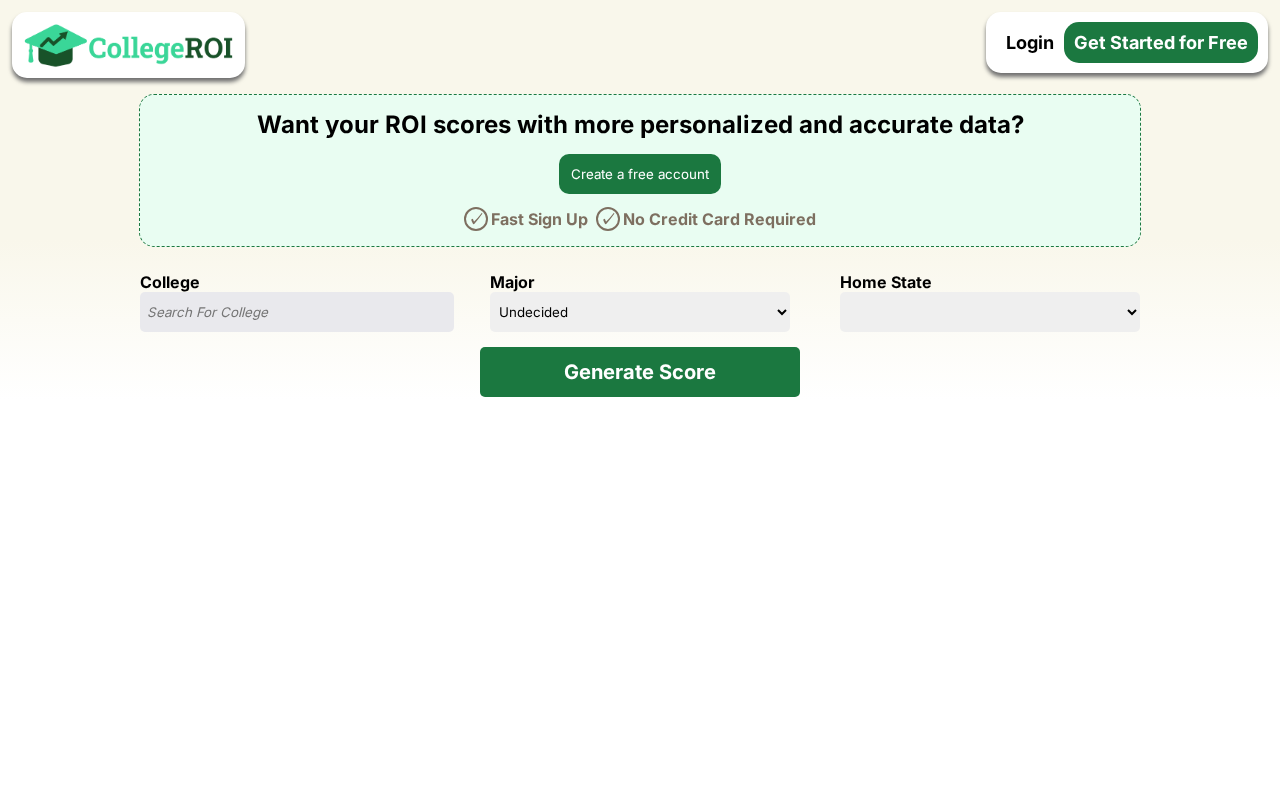The width and height of the screenshot is (1280, 800).
Task: Click the personalized ROI scores headline
Action: tap(640, 125)
